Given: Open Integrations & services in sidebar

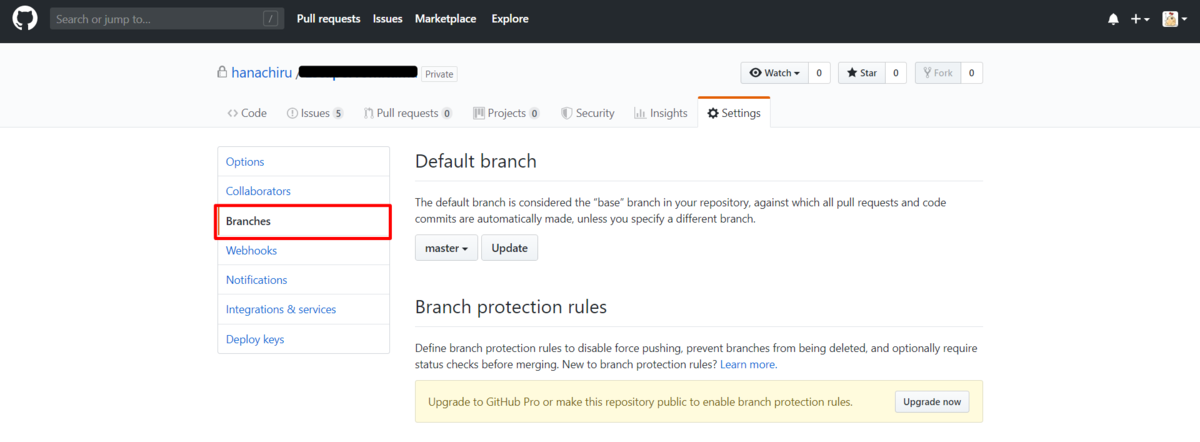Looking at the screenshot, I should pyautogui.click(x=303, y=310).
